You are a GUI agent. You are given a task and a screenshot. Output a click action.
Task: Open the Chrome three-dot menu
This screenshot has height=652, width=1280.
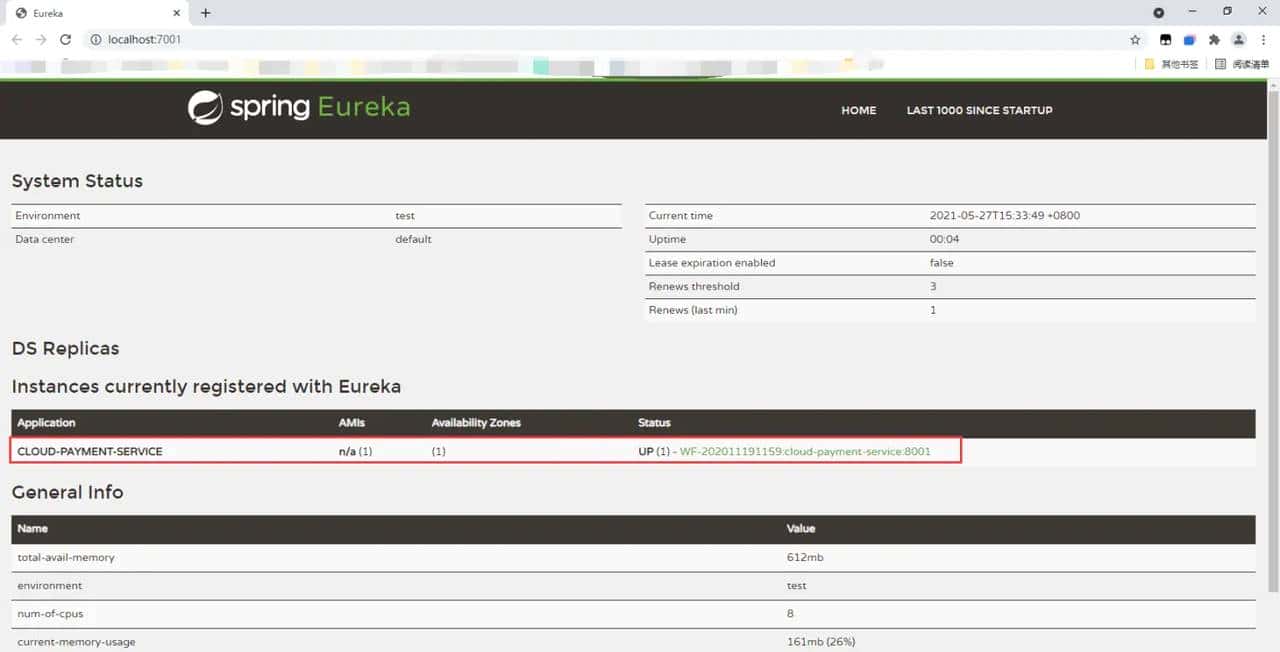click(x=1264, y=40)
